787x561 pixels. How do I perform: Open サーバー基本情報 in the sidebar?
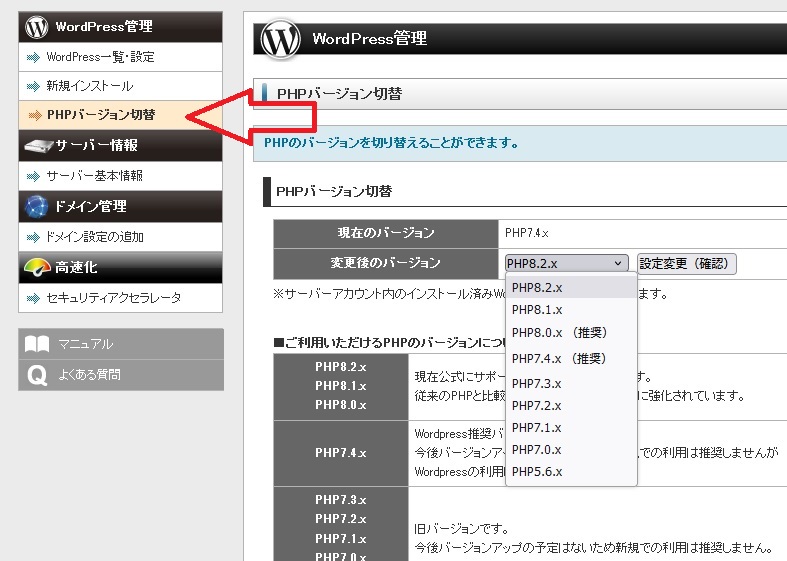(120, 176)
